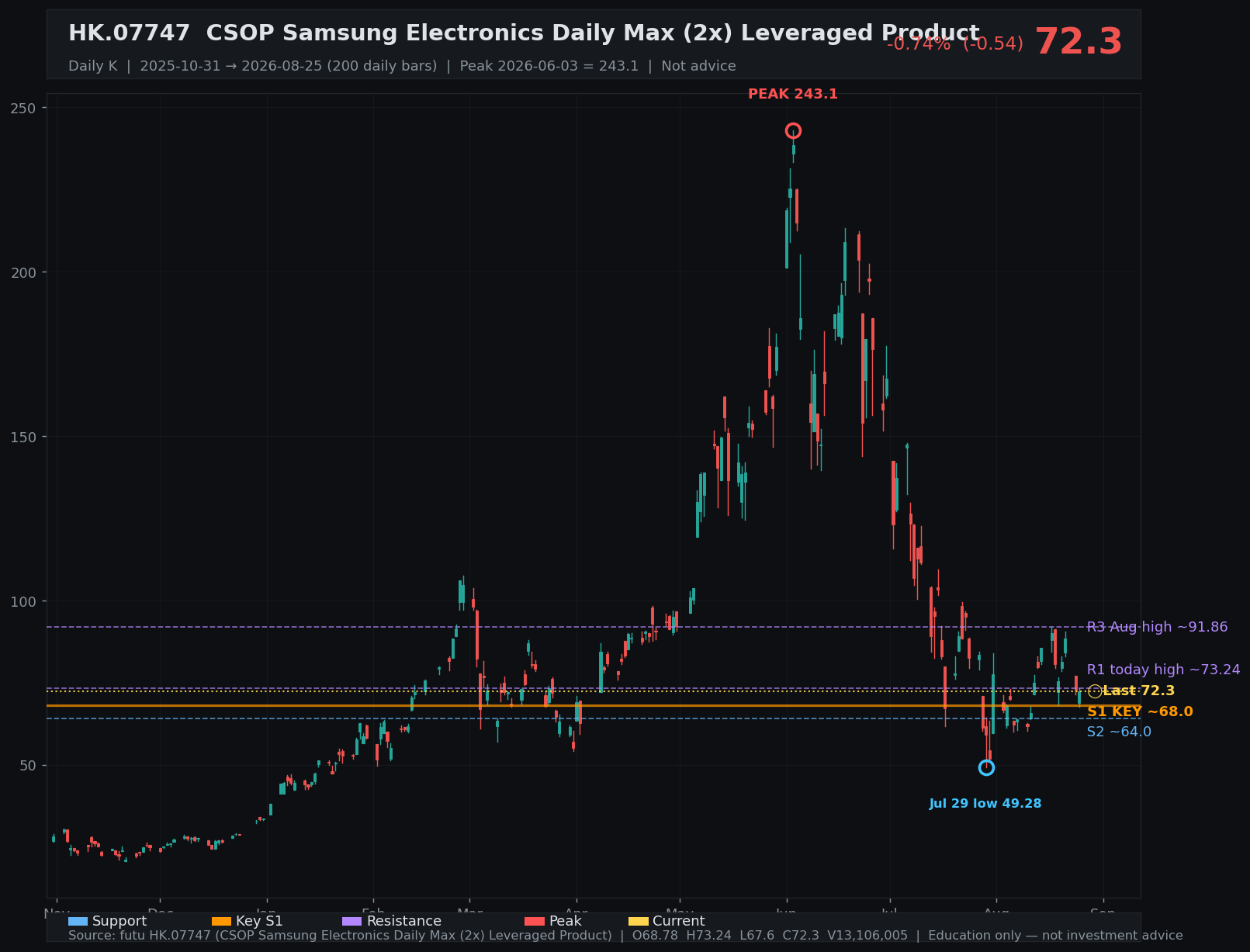
Task: Click the S1 KEY ~68.0 label
Action: point(1140,711)
